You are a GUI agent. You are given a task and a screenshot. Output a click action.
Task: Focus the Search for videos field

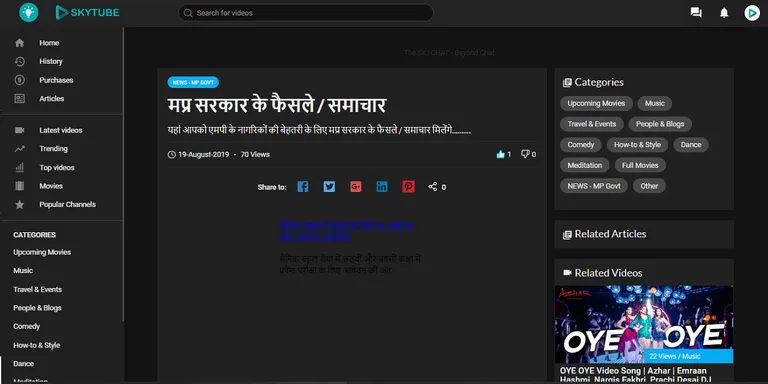click(306, 13)
